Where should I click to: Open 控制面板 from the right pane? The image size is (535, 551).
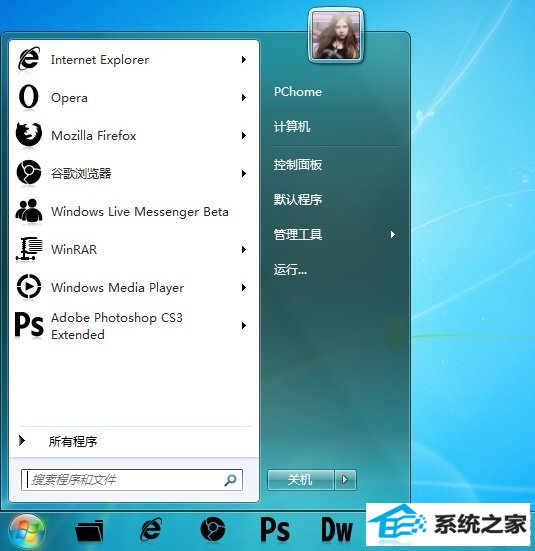[298, 164]
